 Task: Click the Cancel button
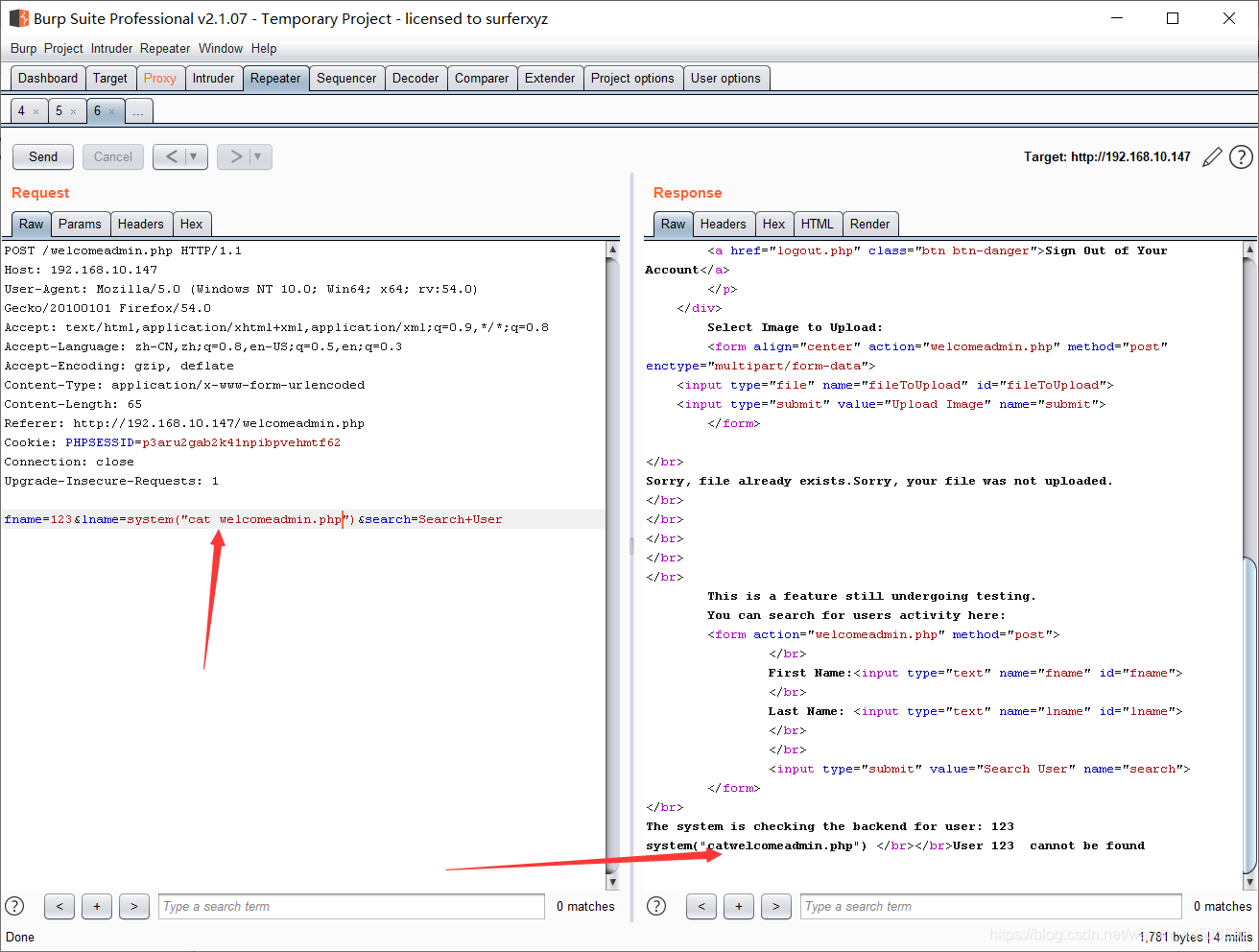(x=113, y=156)
